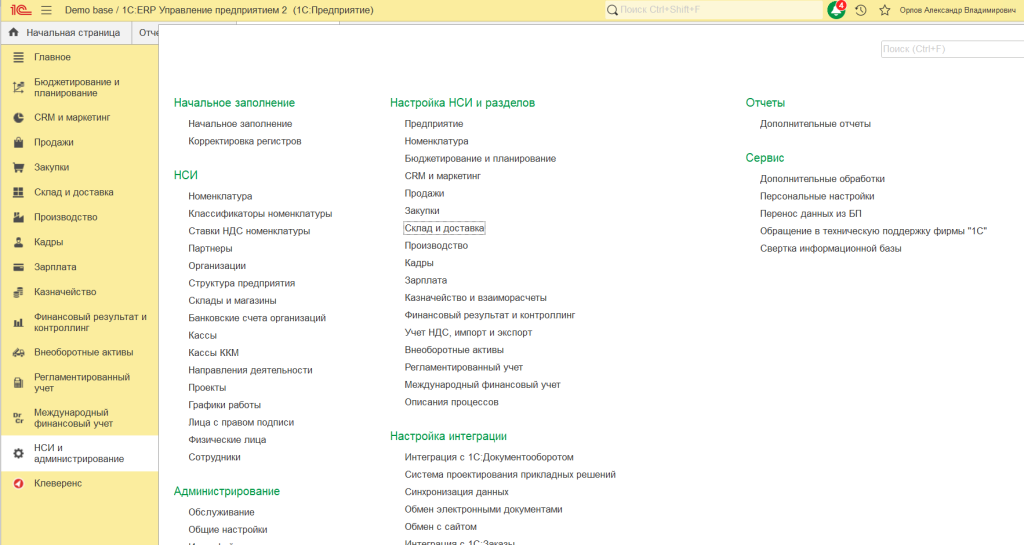
Task: Click the Внеоборотные активы car icon
Action: tap(18, 352)
